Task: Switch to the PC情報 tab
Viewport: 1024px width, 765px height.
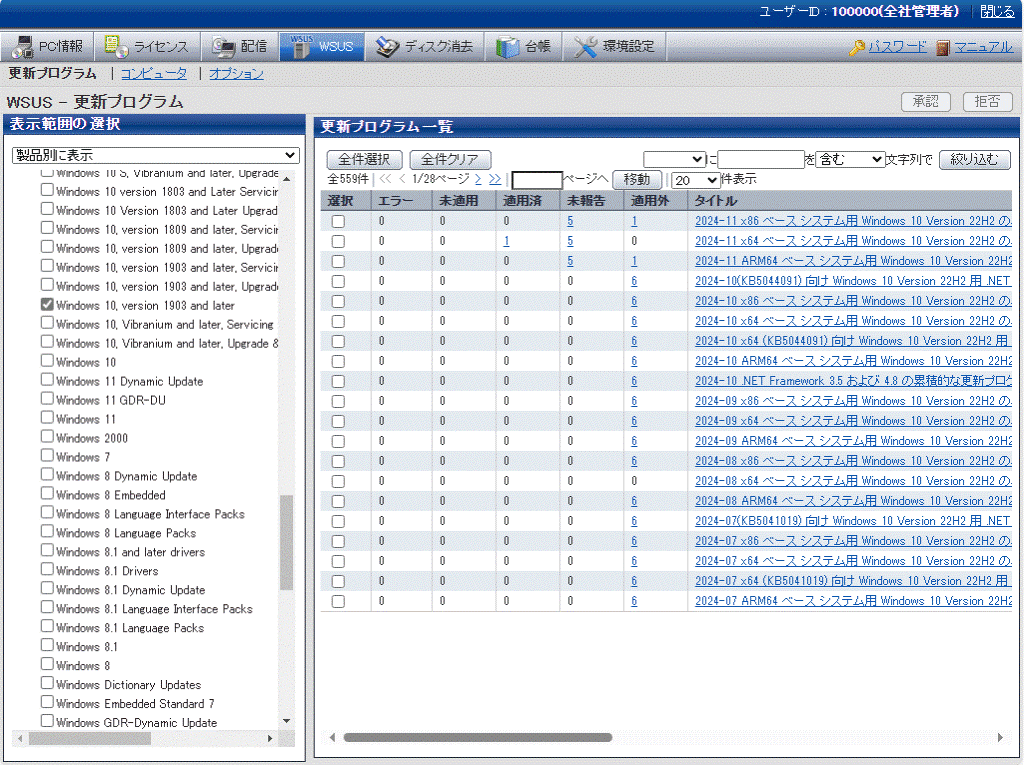Action: [x=48, y=46]
